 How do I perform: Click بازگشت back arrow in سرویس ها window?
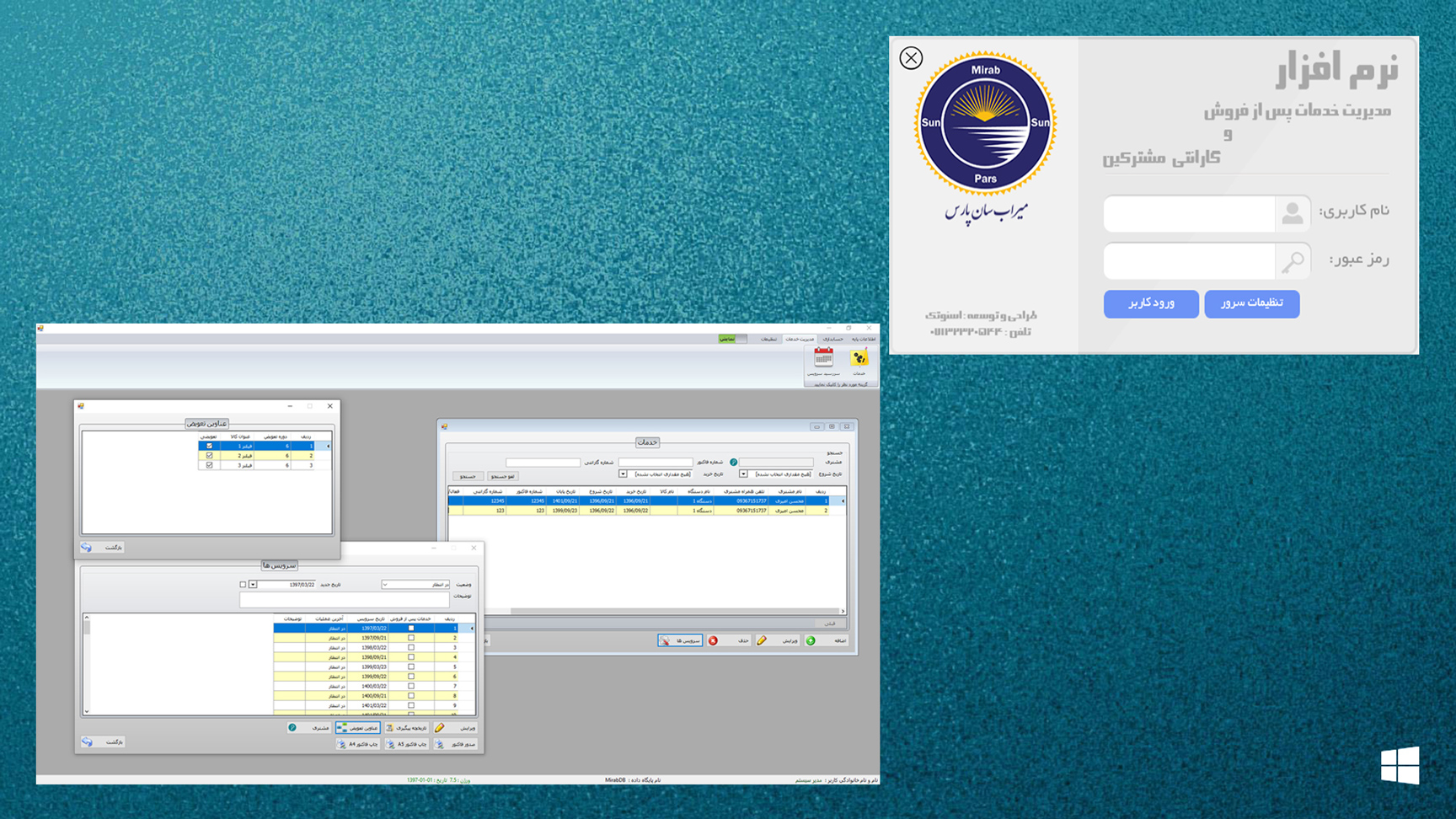pyautogui.click(x=87, y=741)
